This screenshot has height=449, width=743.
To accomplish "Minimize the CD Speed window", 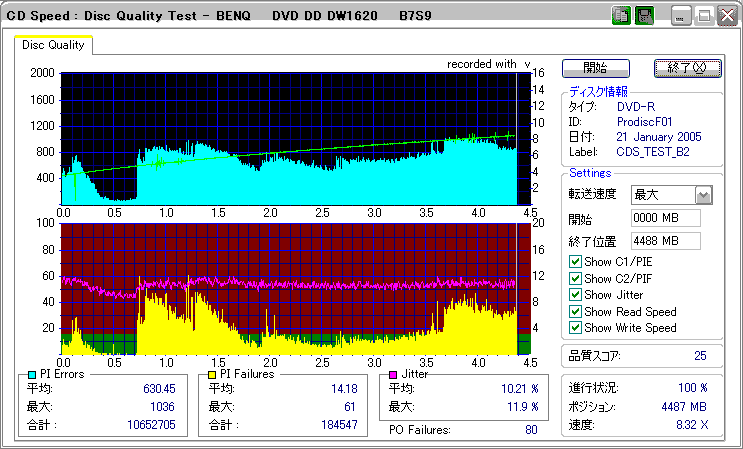I will 681,16.
